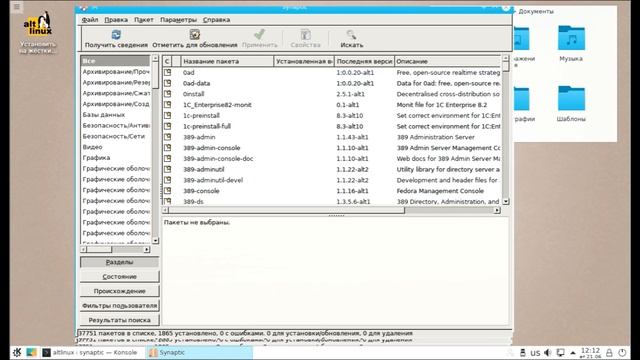This screenshot has width=640, height=360.
Task: Open the Шаблоны folder in file manager
Action: coord(571,103)
